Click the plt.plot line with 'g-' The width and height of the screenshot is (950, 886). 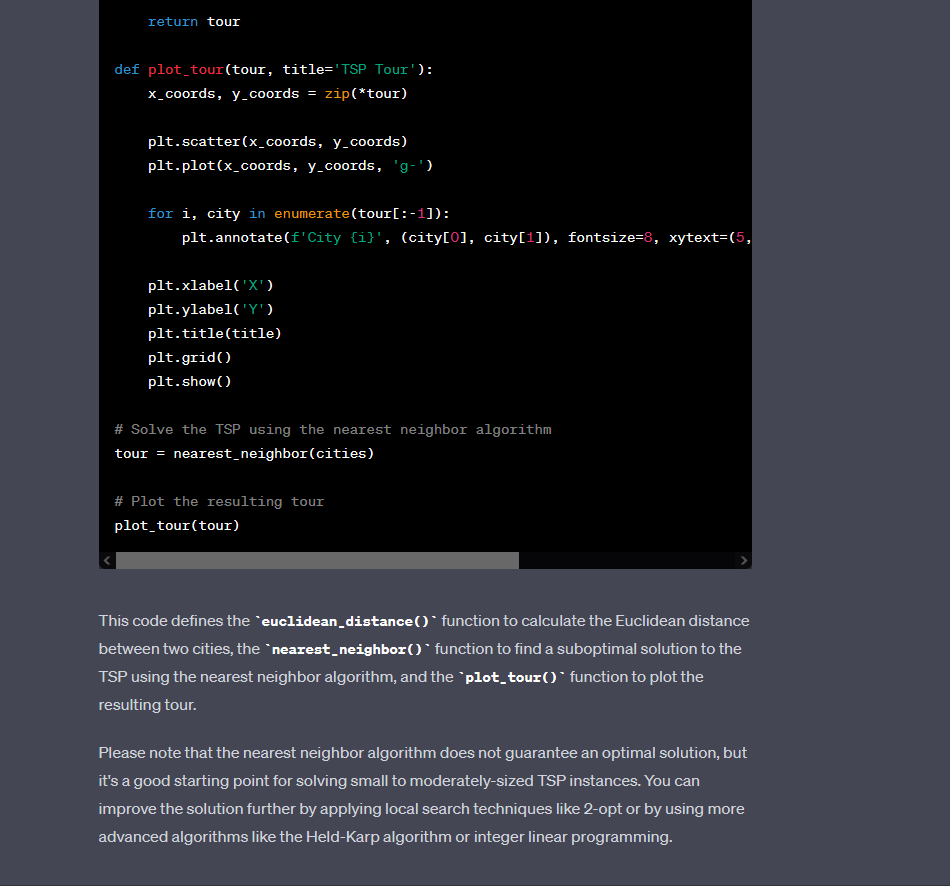(290, 166)
